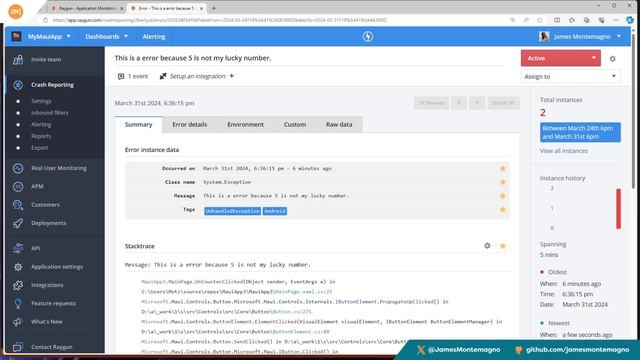The height and width of the screenshot is (360, 640).
Task: View site information lock icon
Action: click(45, 20)
